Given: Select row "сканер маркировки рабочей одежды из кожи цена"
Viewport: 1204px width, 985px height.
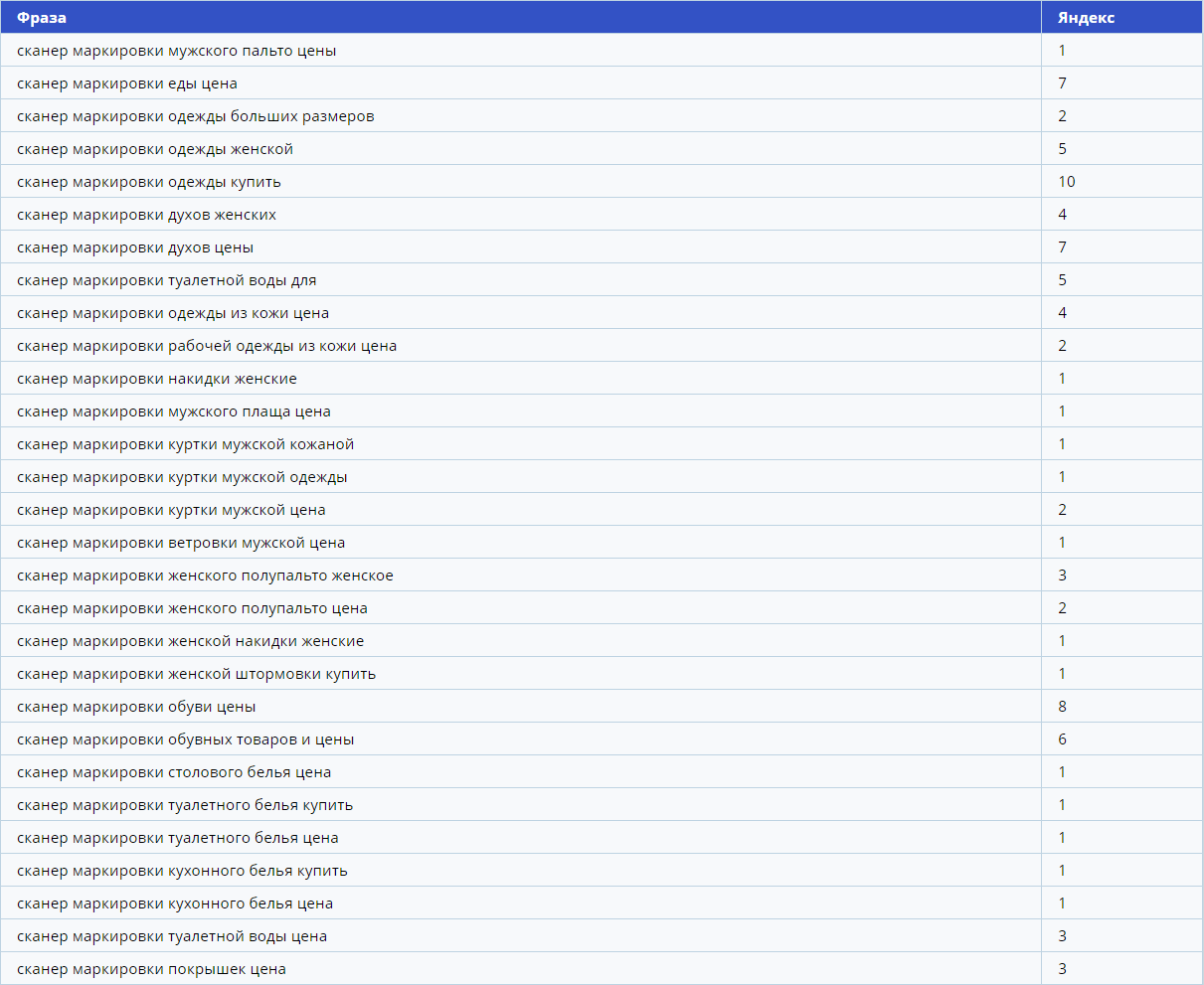Looking at the screenshot, I should [602, 346].
